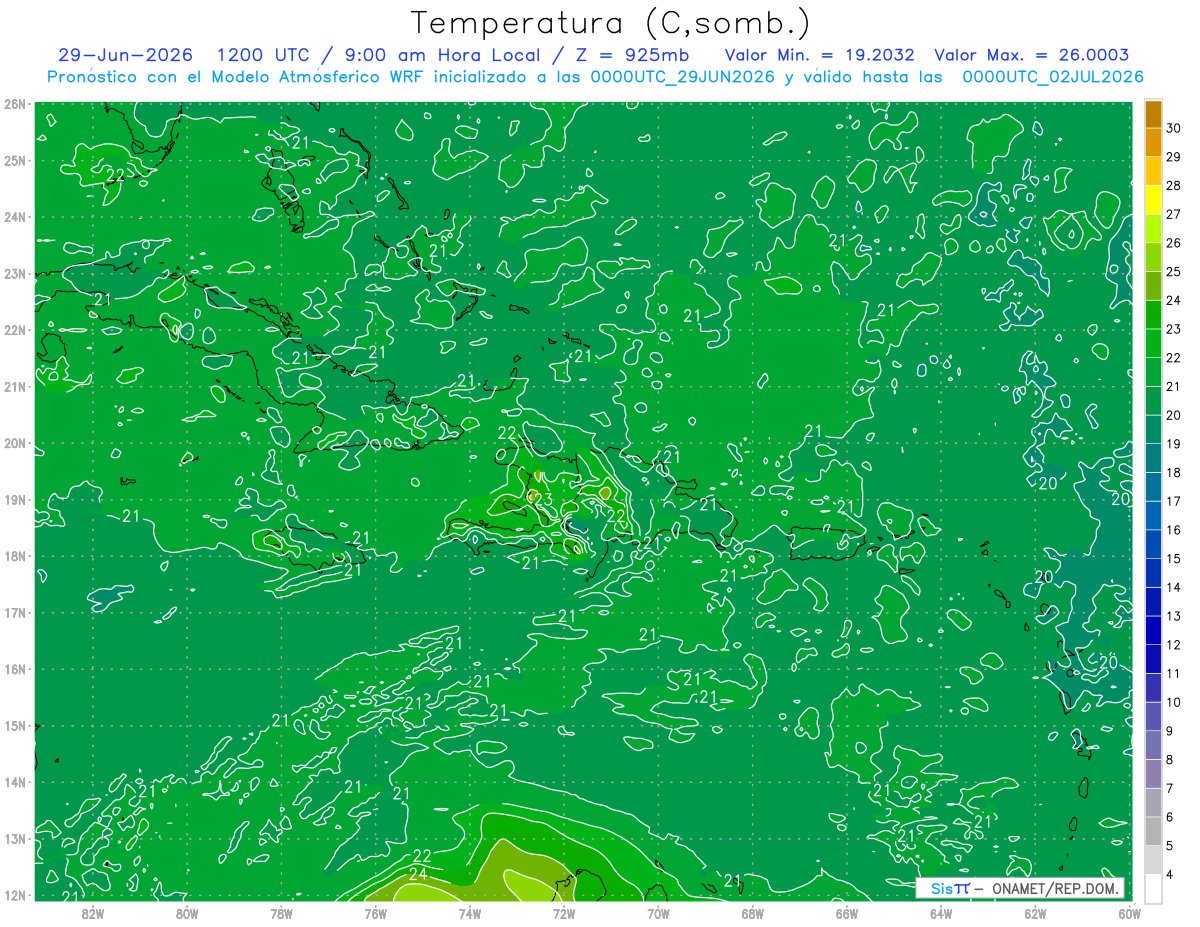Click color scale label '27'
The image size is (1200, 927).
point(1174,214)
